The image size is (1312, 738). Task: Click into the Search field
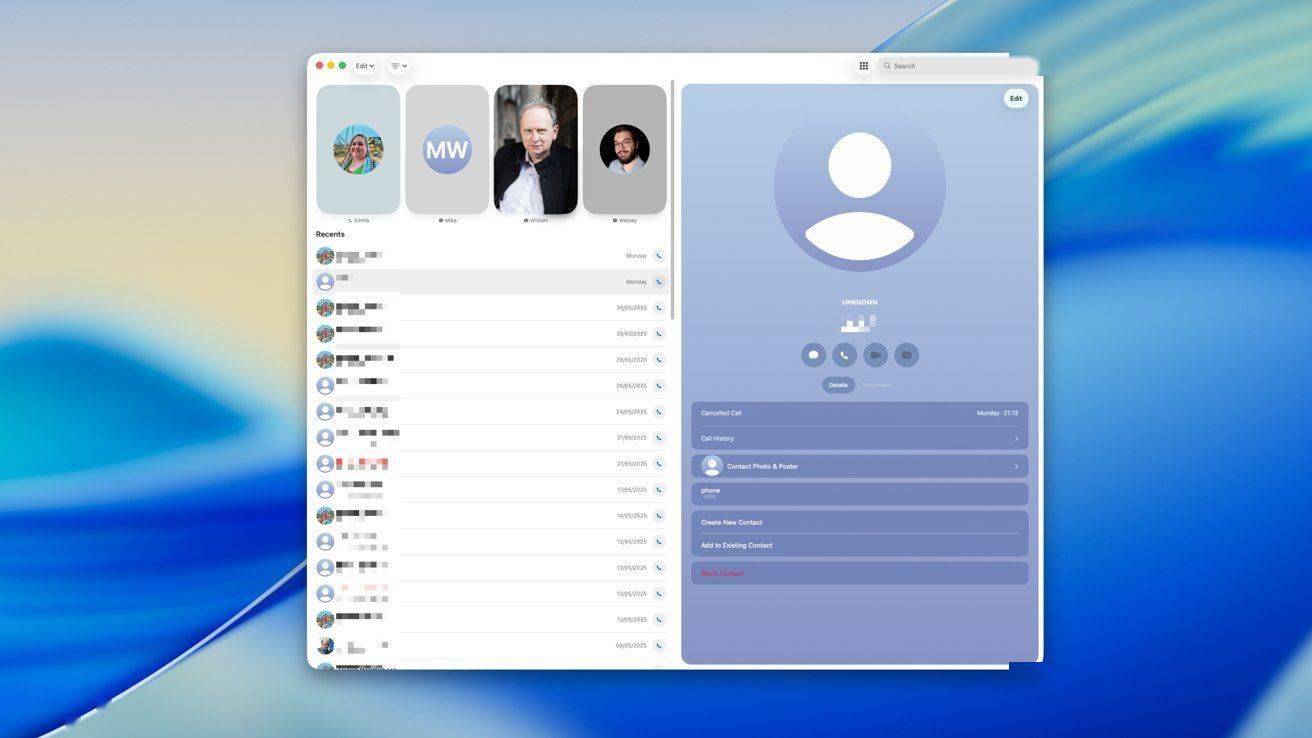958,66
